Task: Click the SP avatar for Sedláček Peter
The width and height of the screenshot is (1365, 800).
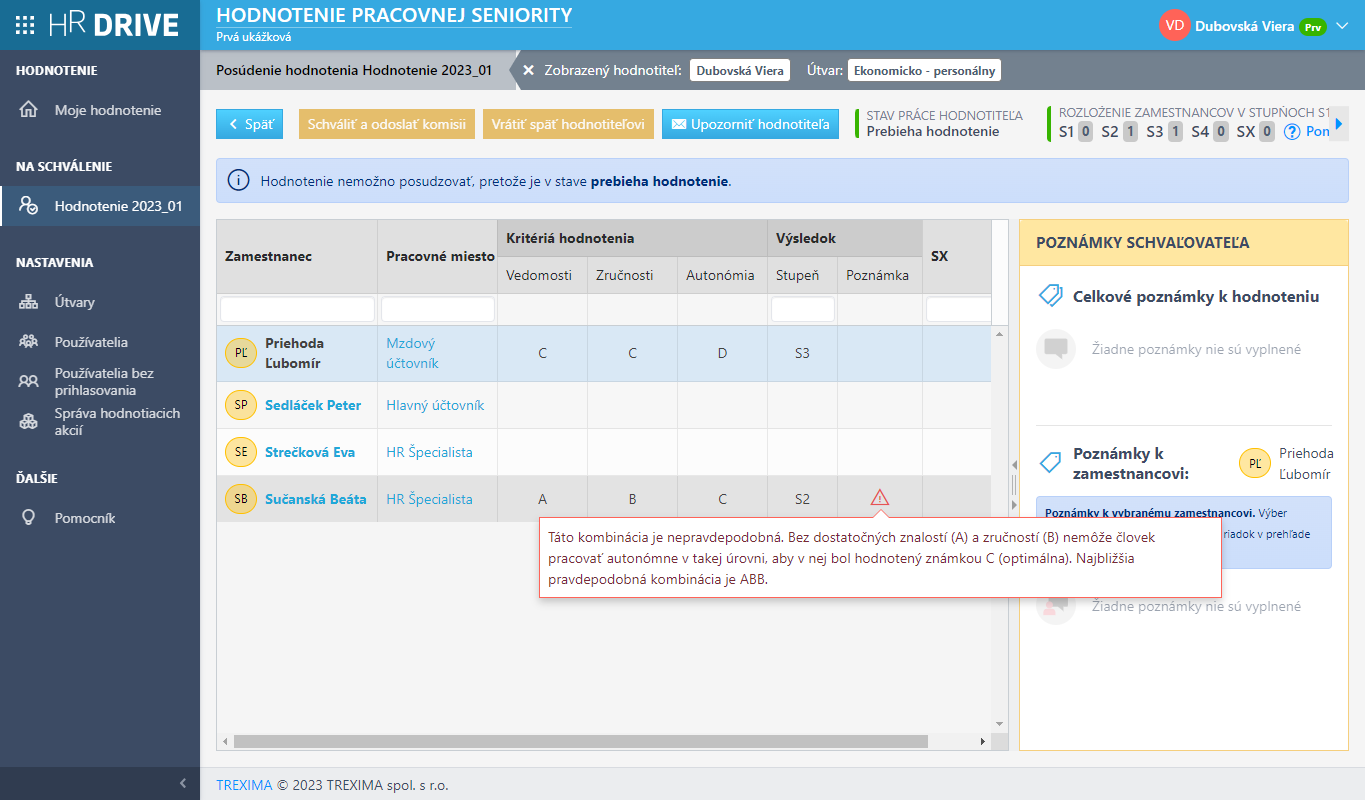Action: tap(240, 405)
